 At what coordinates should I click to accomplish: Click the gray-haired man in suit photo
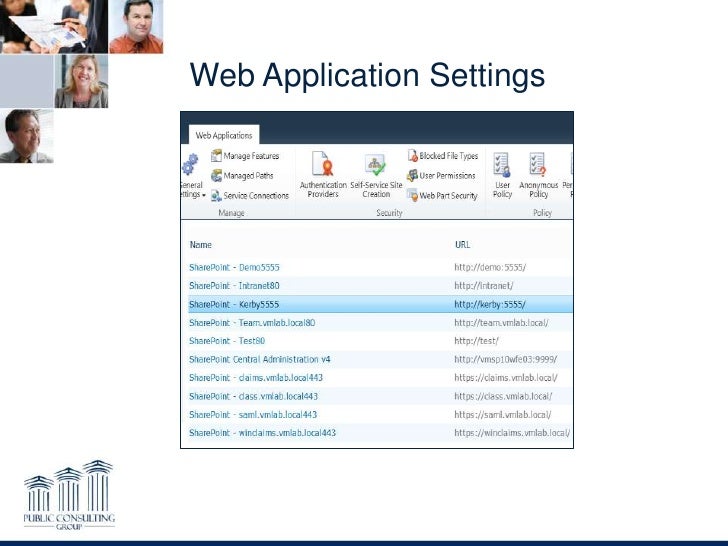[26, 136]
